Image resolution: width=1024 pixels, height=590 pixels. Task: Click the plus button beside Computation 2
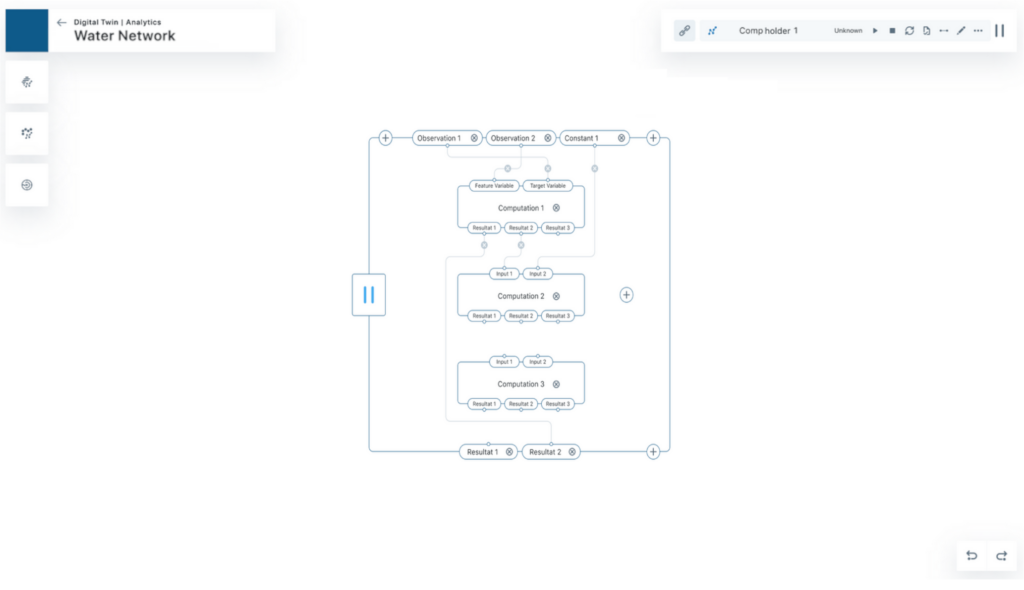pos(626,295)
